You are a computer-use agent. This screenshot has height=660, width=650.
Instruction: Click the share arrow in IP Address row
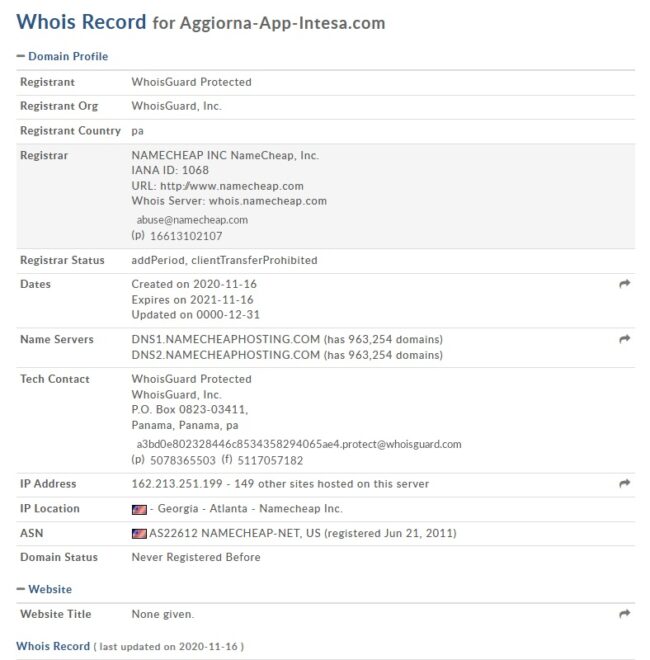point(624,483)
